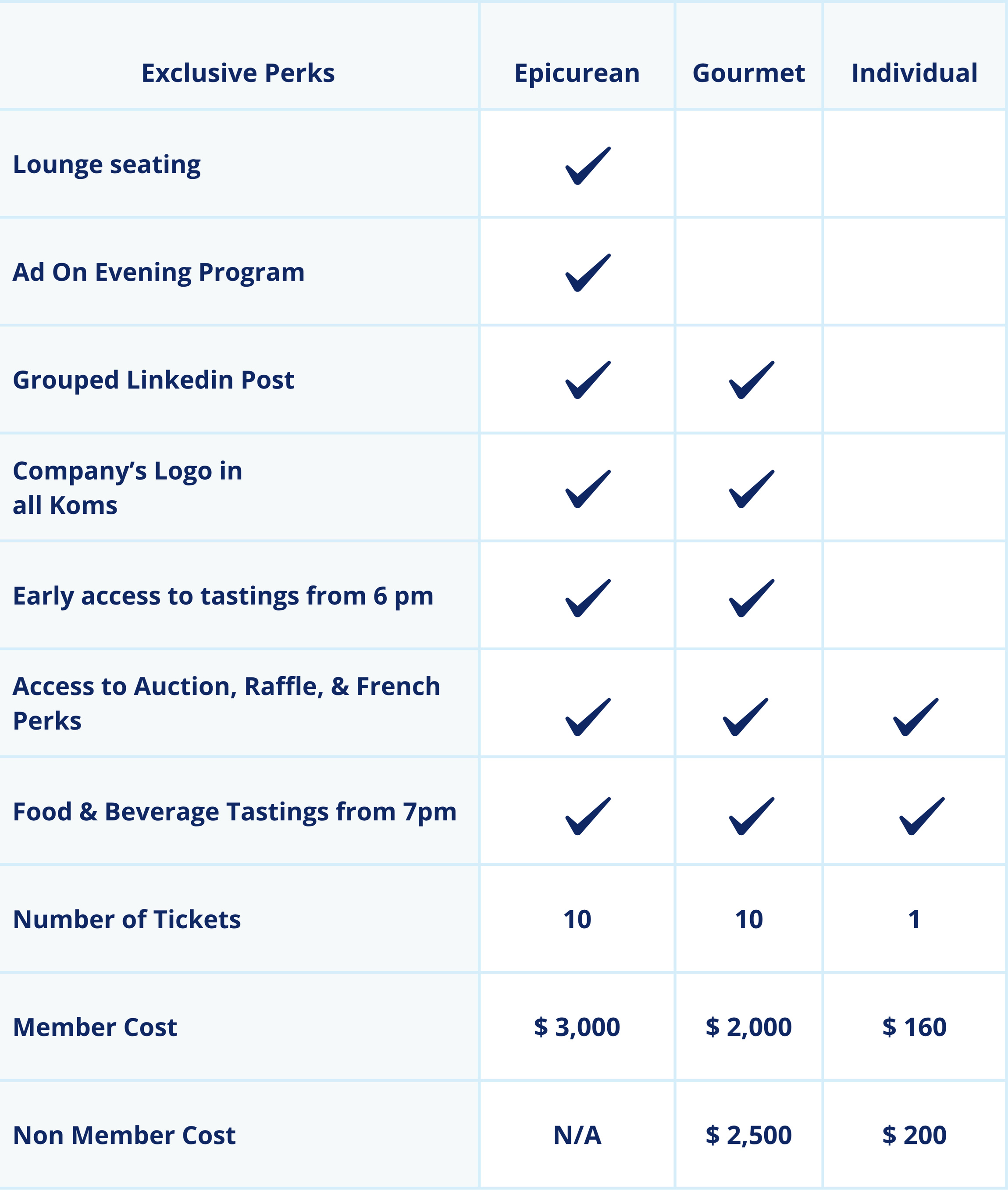The width and height of the screenshot is (1008, 1190).
Task: Click Gourmet checkmark for Food & Beverage Tastings
Action: (x=752, y=816)
